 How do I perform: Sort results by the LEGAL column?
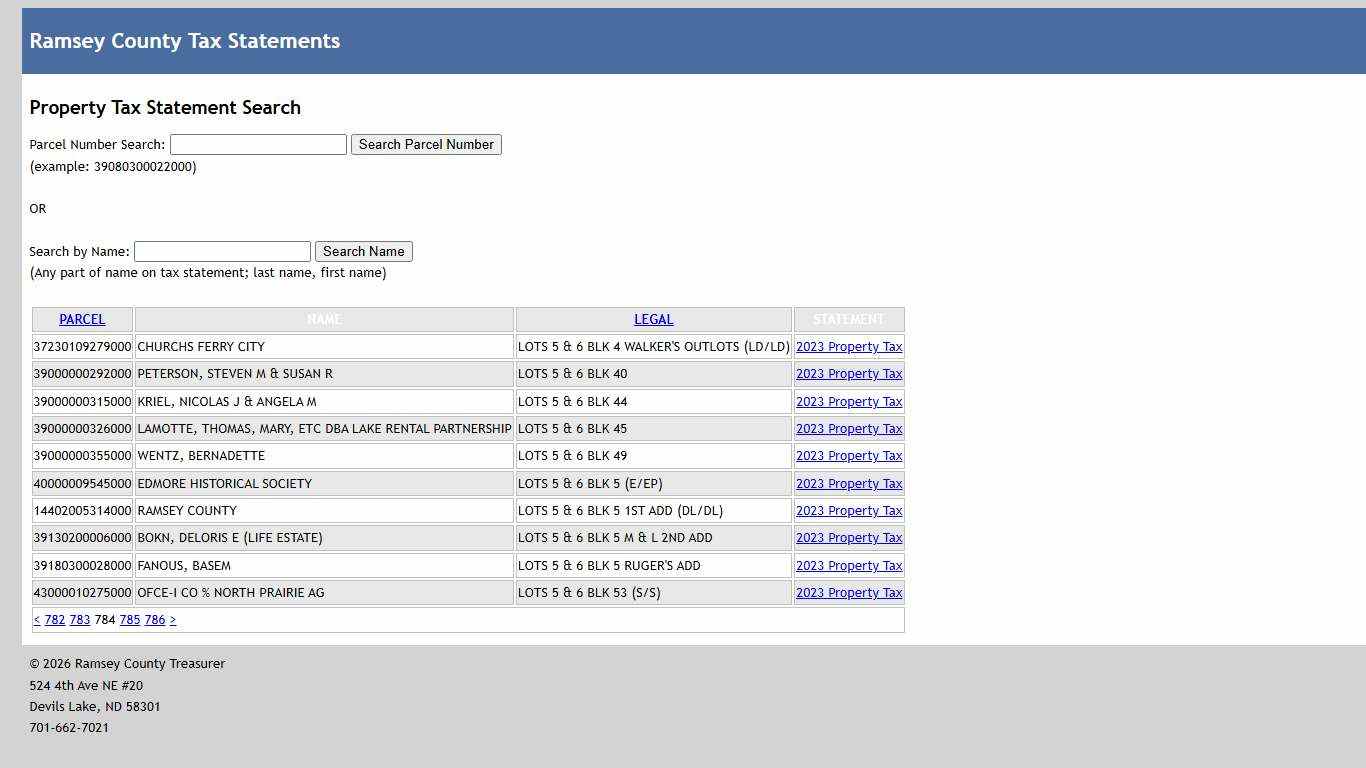click(x=653, y=319)
